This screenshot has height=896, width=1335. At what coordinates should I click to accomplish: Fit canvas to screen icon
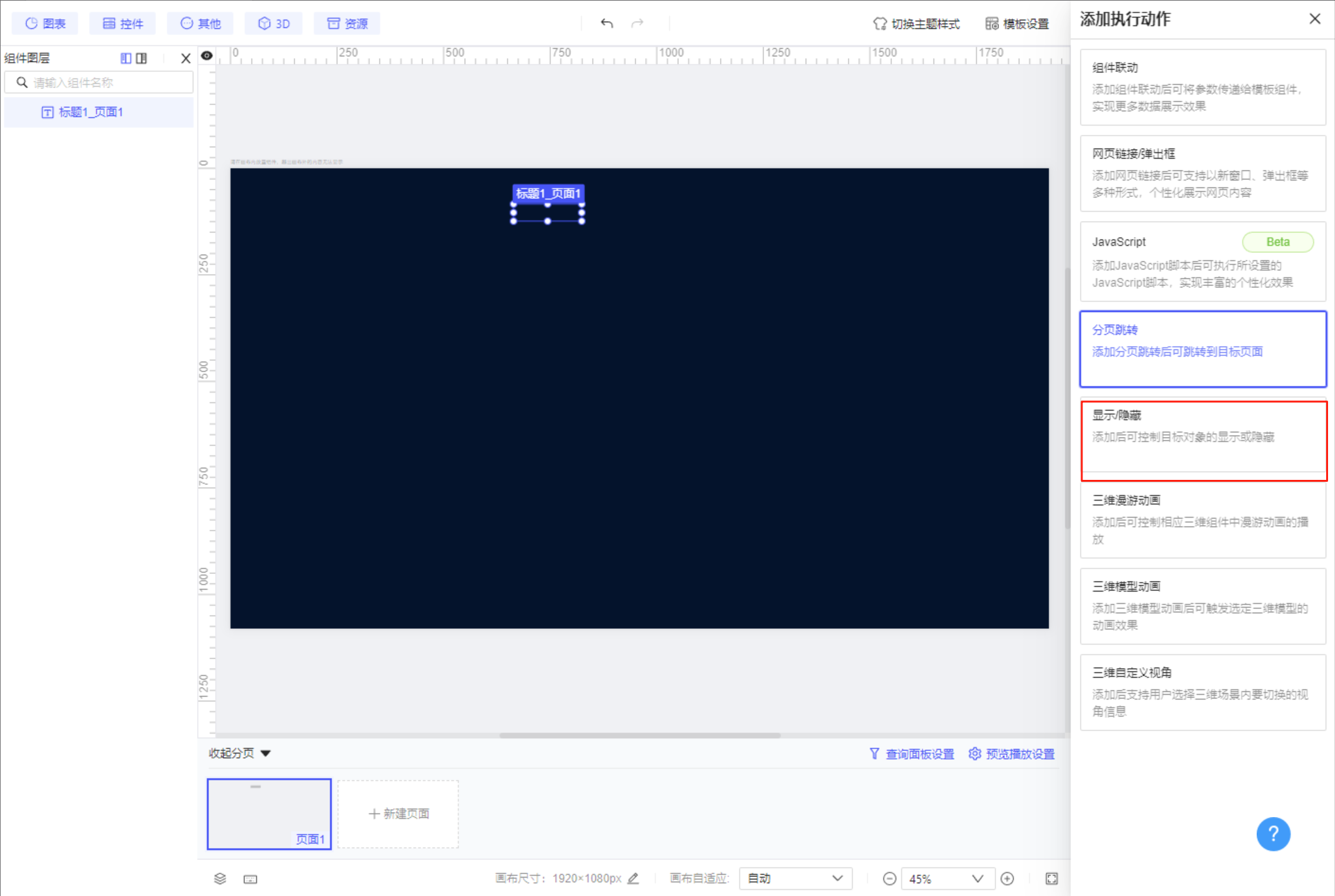point(1051,879)
